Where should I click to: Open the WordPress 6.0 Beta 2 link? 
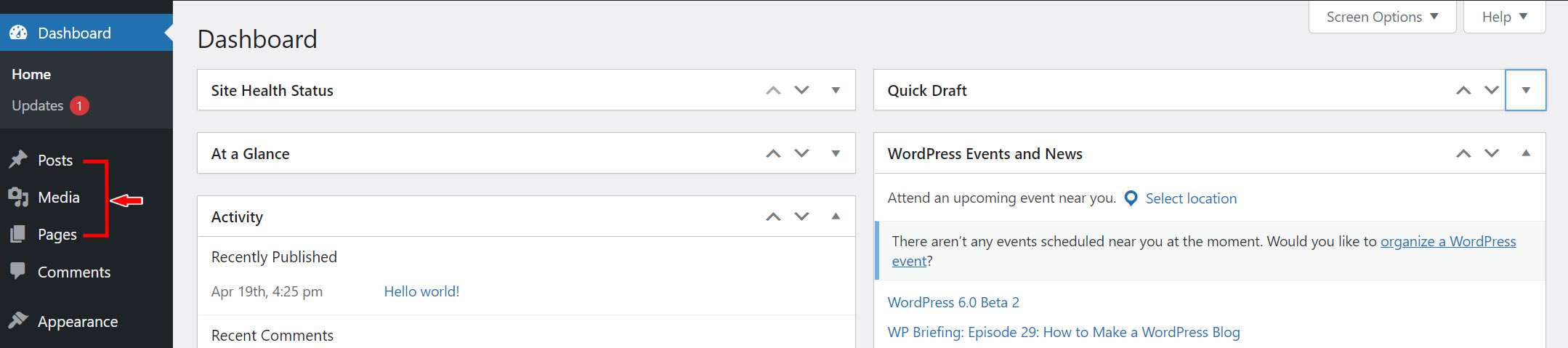click(x=953, y=302)
